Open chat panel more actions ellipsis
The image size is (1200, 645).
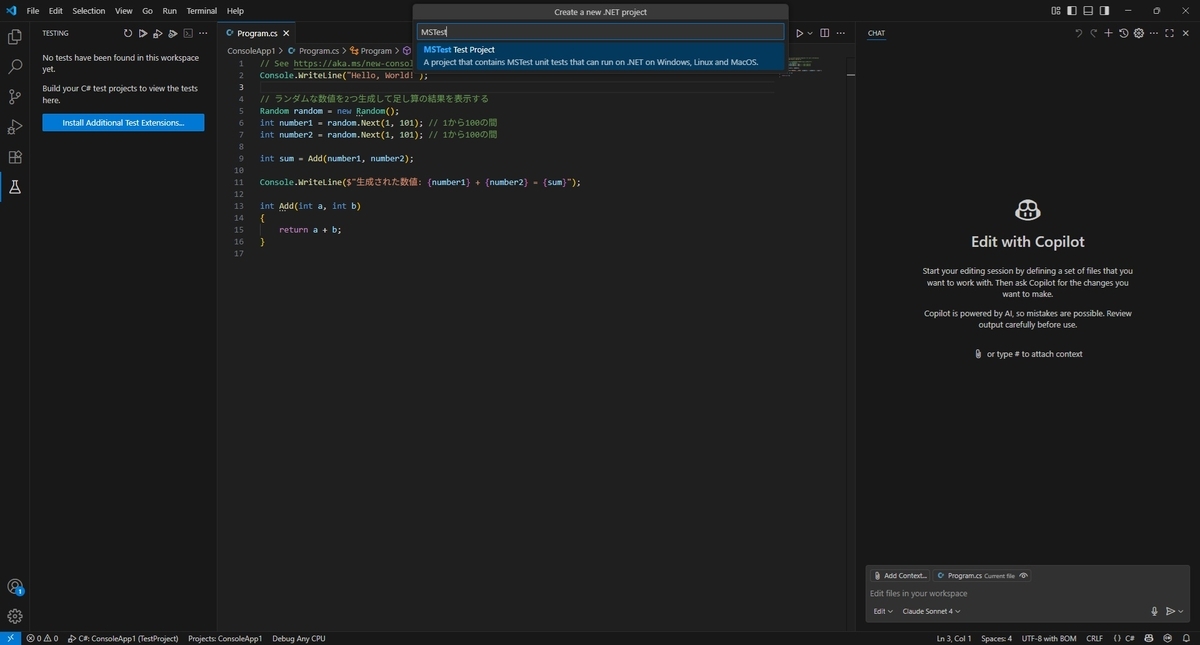[1154, 33]
